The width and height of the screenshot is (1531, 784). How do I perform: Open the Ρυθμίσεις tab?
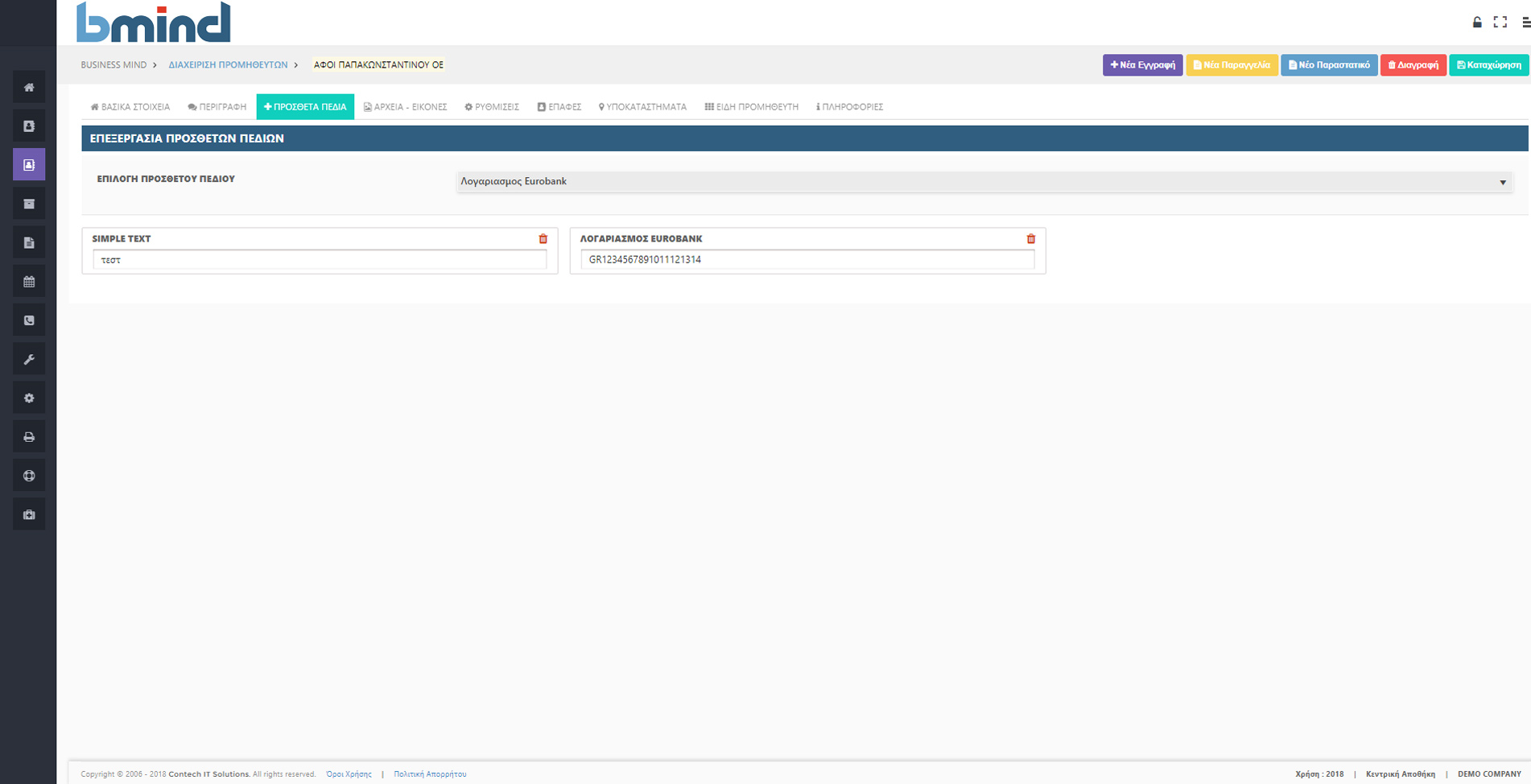pyautogui.click(x=492, y=107)
